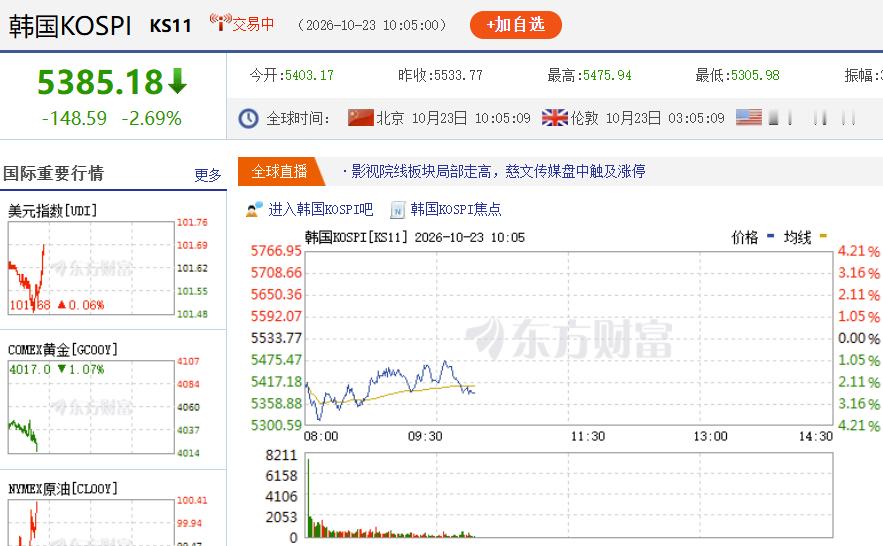Open 进入韩国KOSPI吧 forum link
The image size is (883, 546).
click(x=320, y=209)
